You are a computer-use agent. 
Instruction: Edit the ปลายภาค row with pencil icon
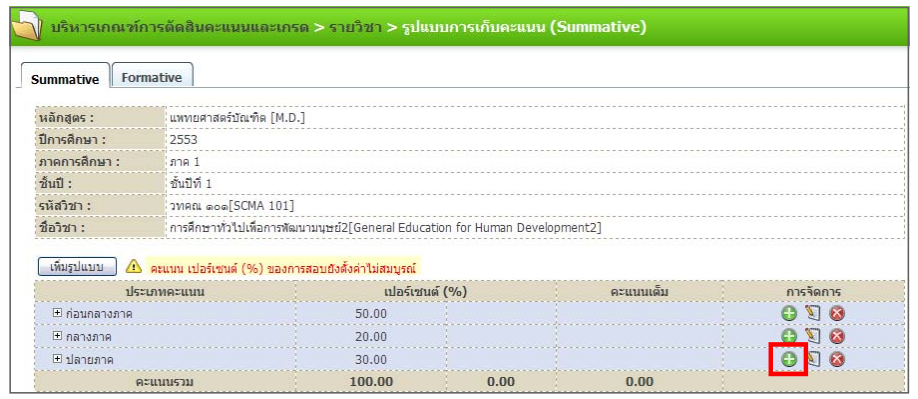coord(813,359)
